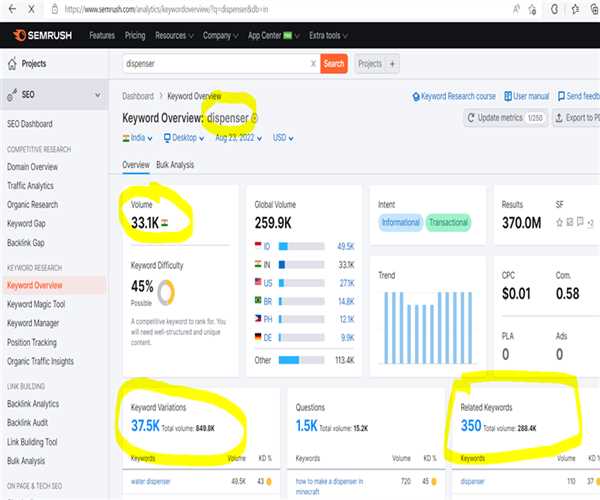
Task: Open the Keyword Research course link
Action: 453,97
